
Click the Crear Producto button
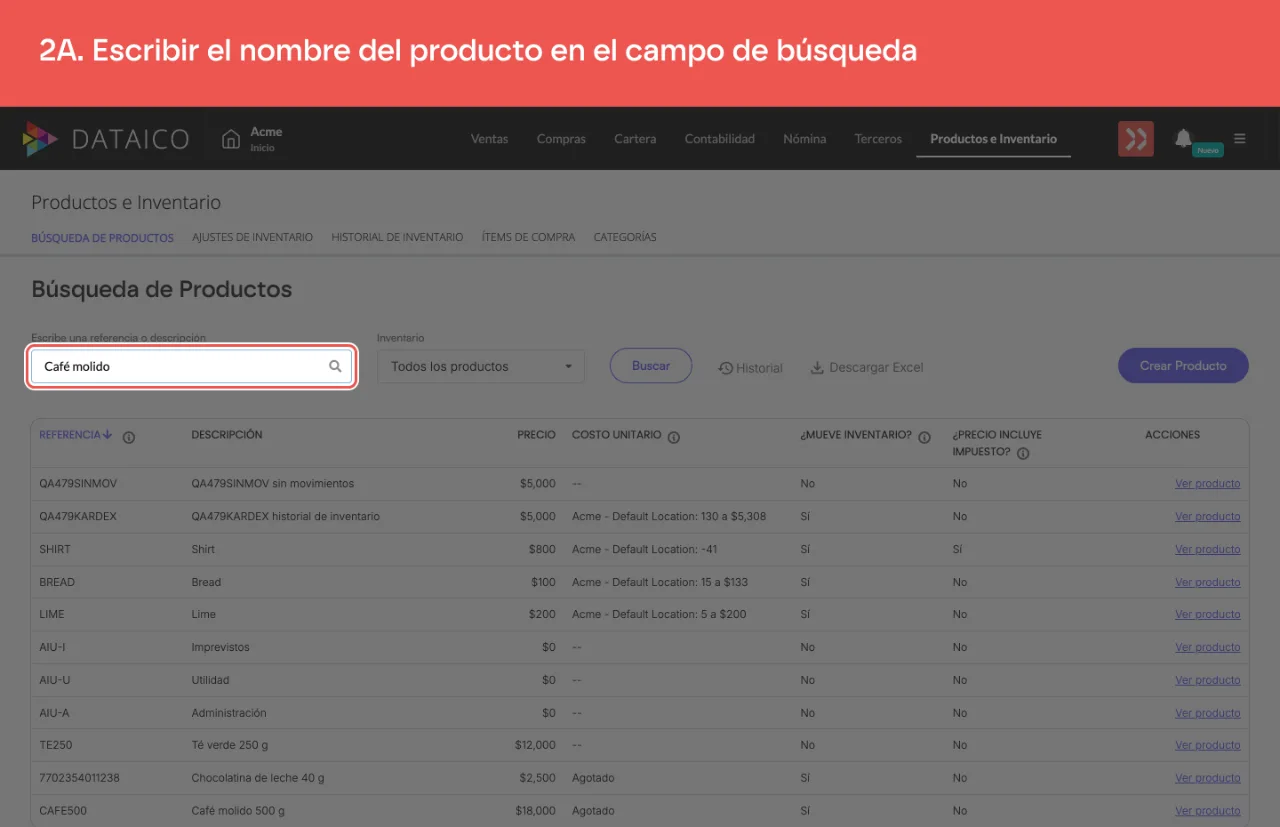coord(1183,366)
